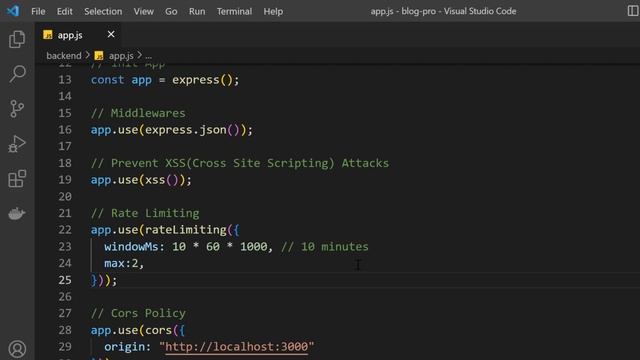This screenshot has height=360, width=640.
Task: Click line number 22 in gutter
Action: 64,230
